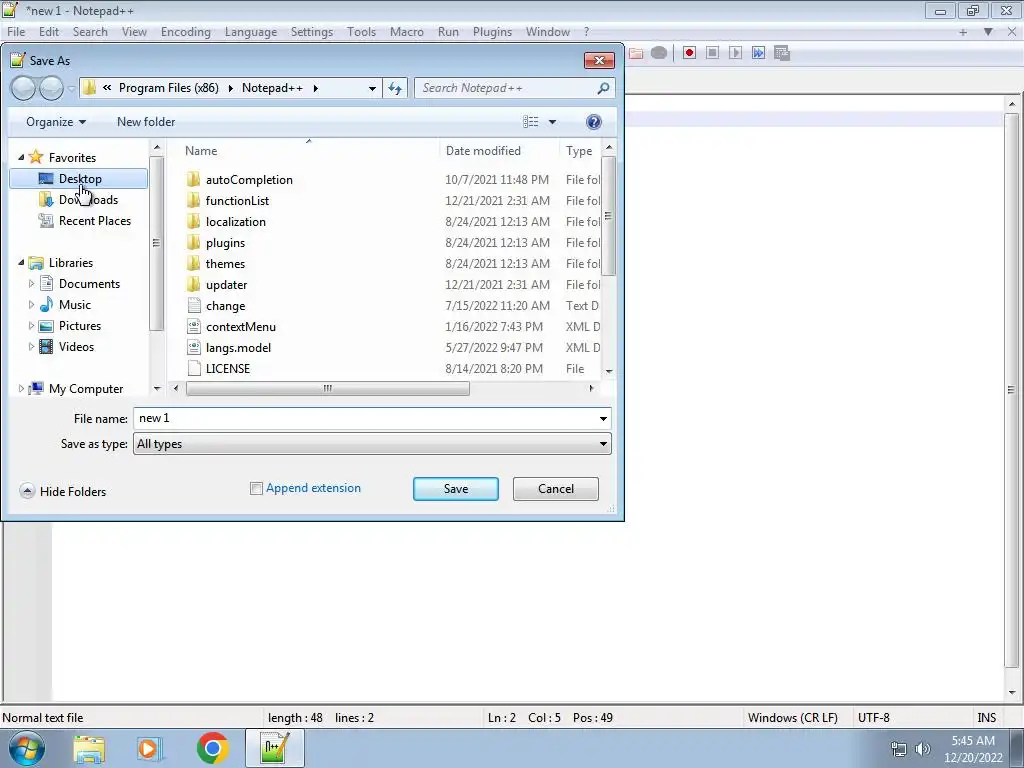Expand the My Computer tree node
This screenshot has height=768, width=1024.
coord(21,389)
